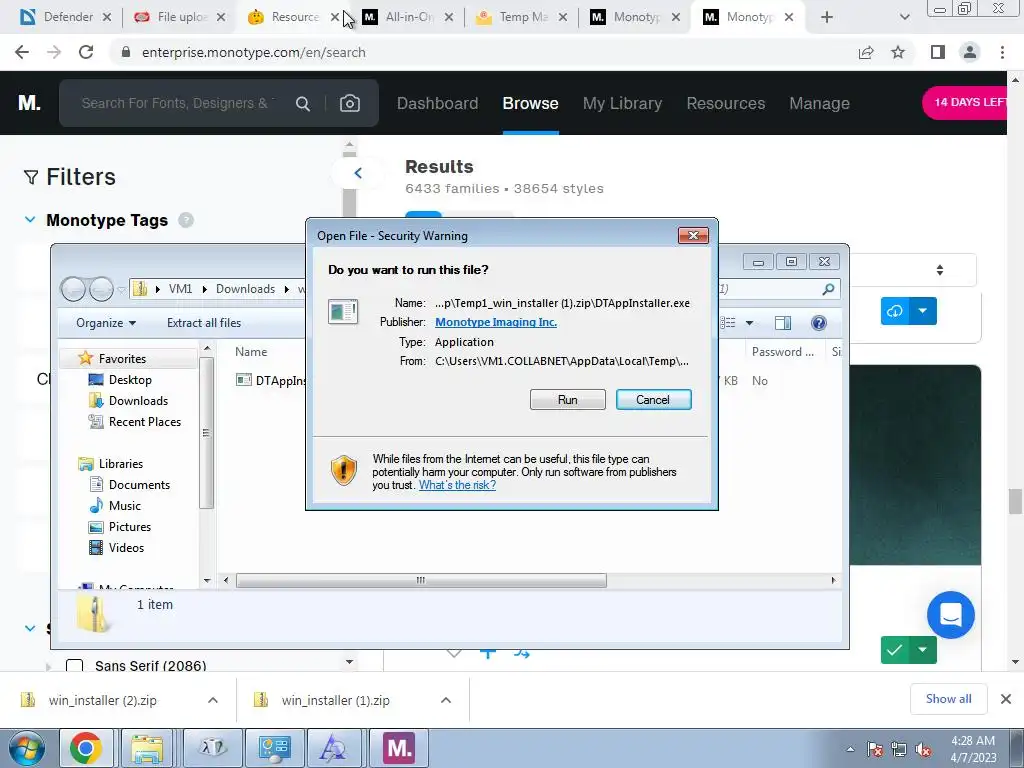Open the dropdown beside the green checkmark
This screenshot has height=768, width=1024.
point(923,650)
